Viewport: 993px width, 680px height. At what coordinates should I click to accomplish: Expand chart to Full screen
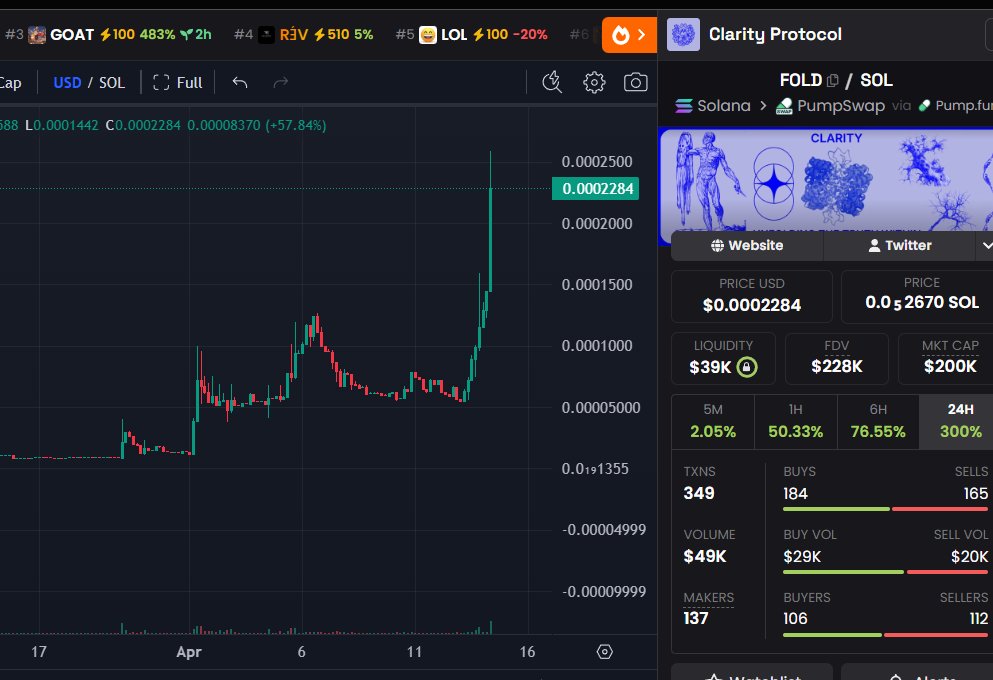coord(178,83)
